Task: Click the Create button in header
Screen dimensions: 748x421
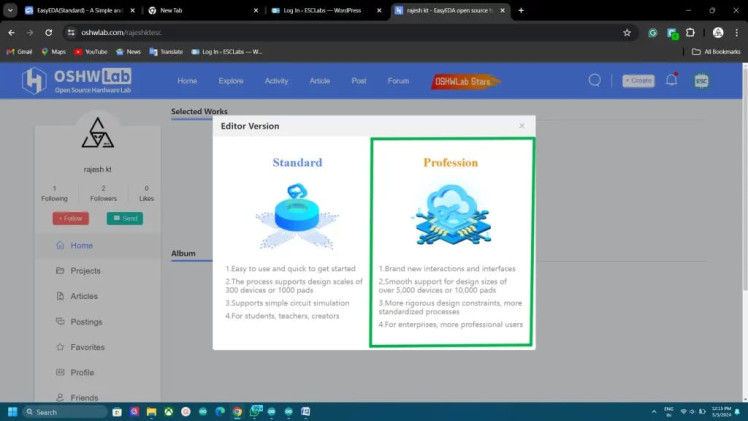Action: click(x=638, y=81)
